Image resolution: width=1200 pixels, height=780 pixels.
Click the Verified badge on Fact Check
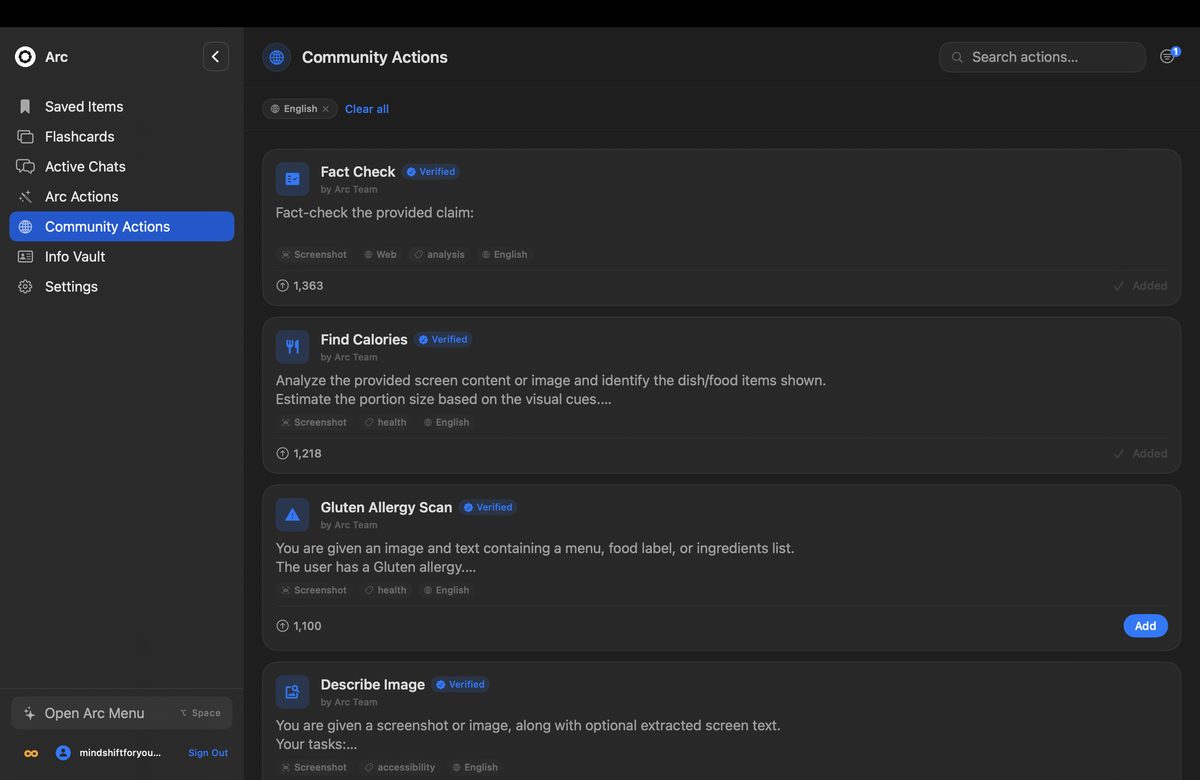pyautogui.click(x=431, y=172)
